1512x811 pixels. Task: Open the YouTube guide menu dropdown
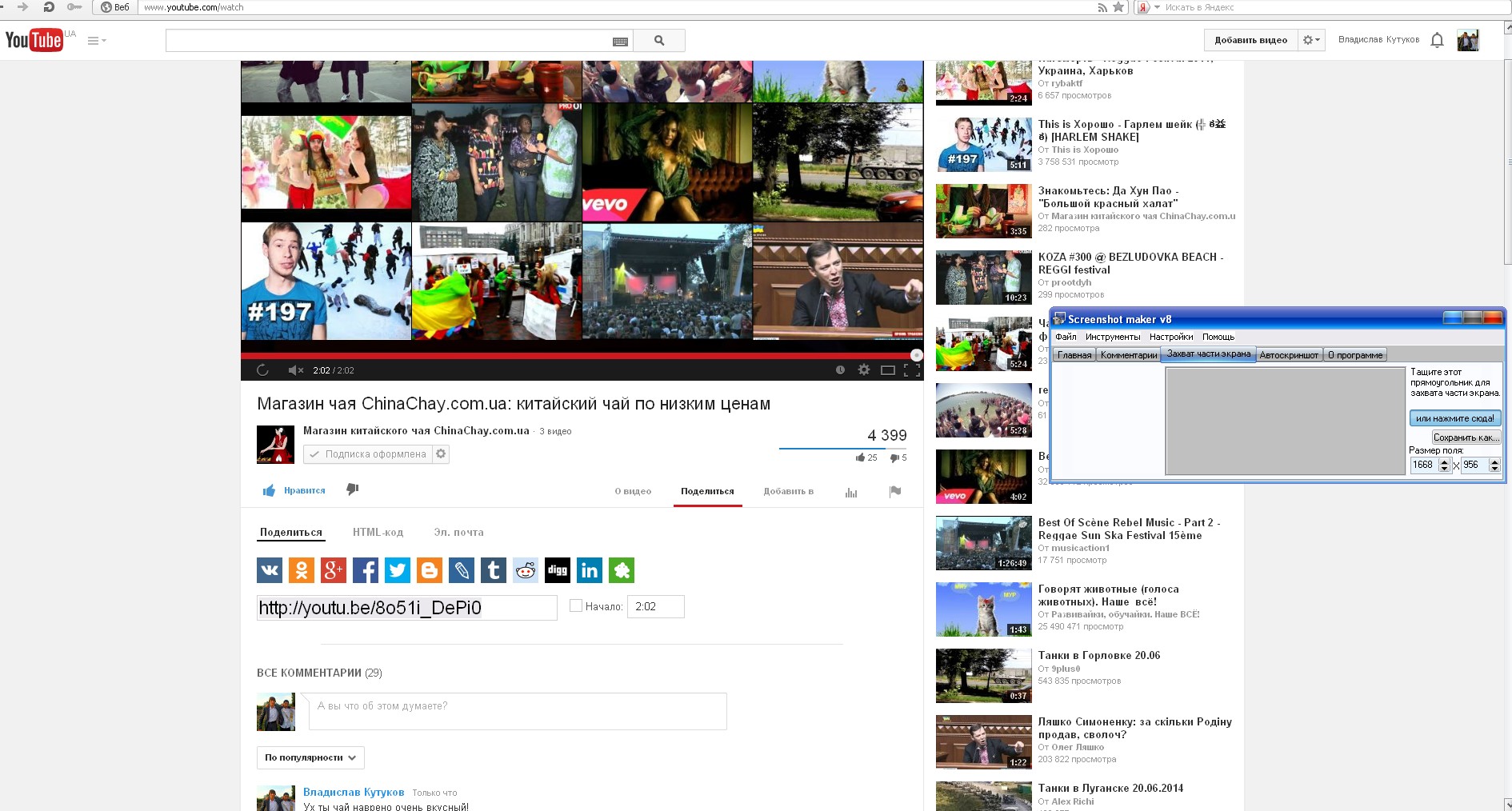coord(97,41)
